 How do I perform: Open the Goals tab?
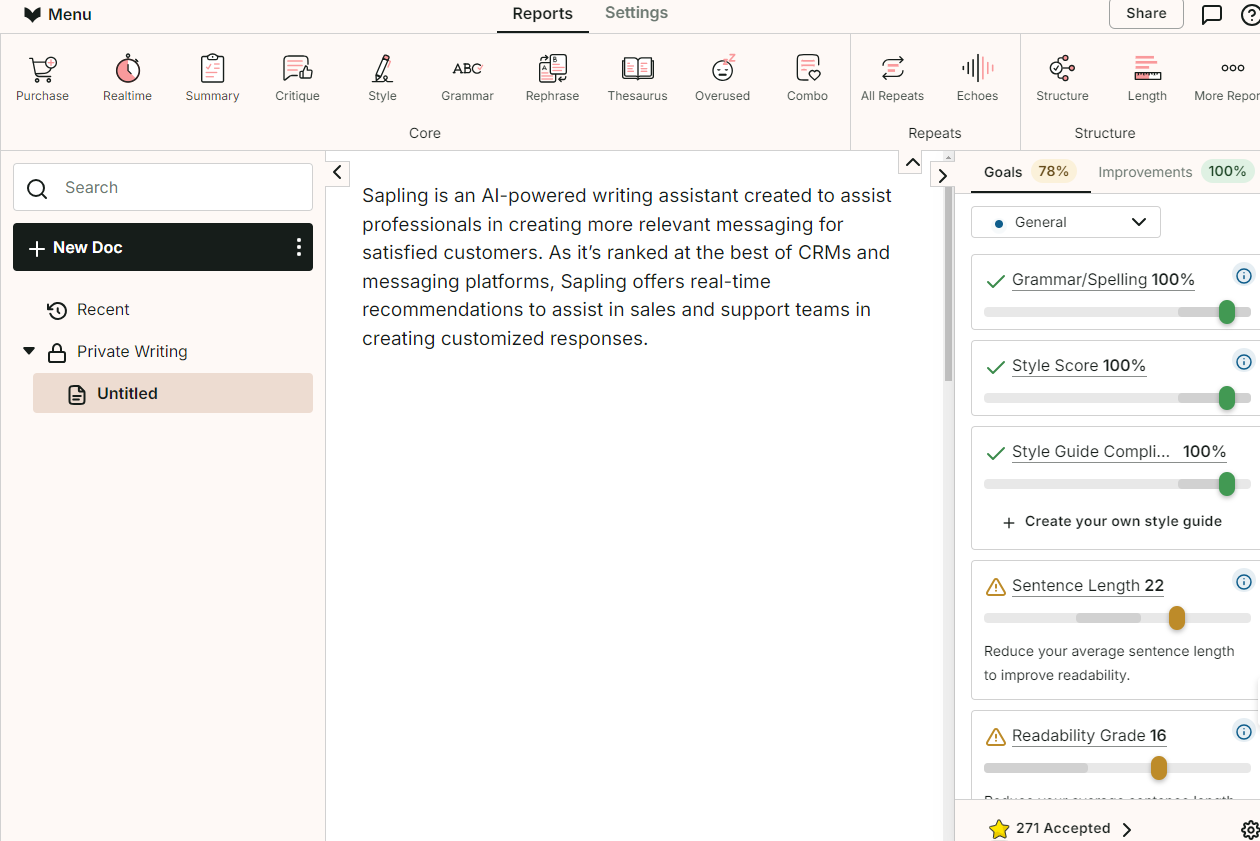point(1003,172)
